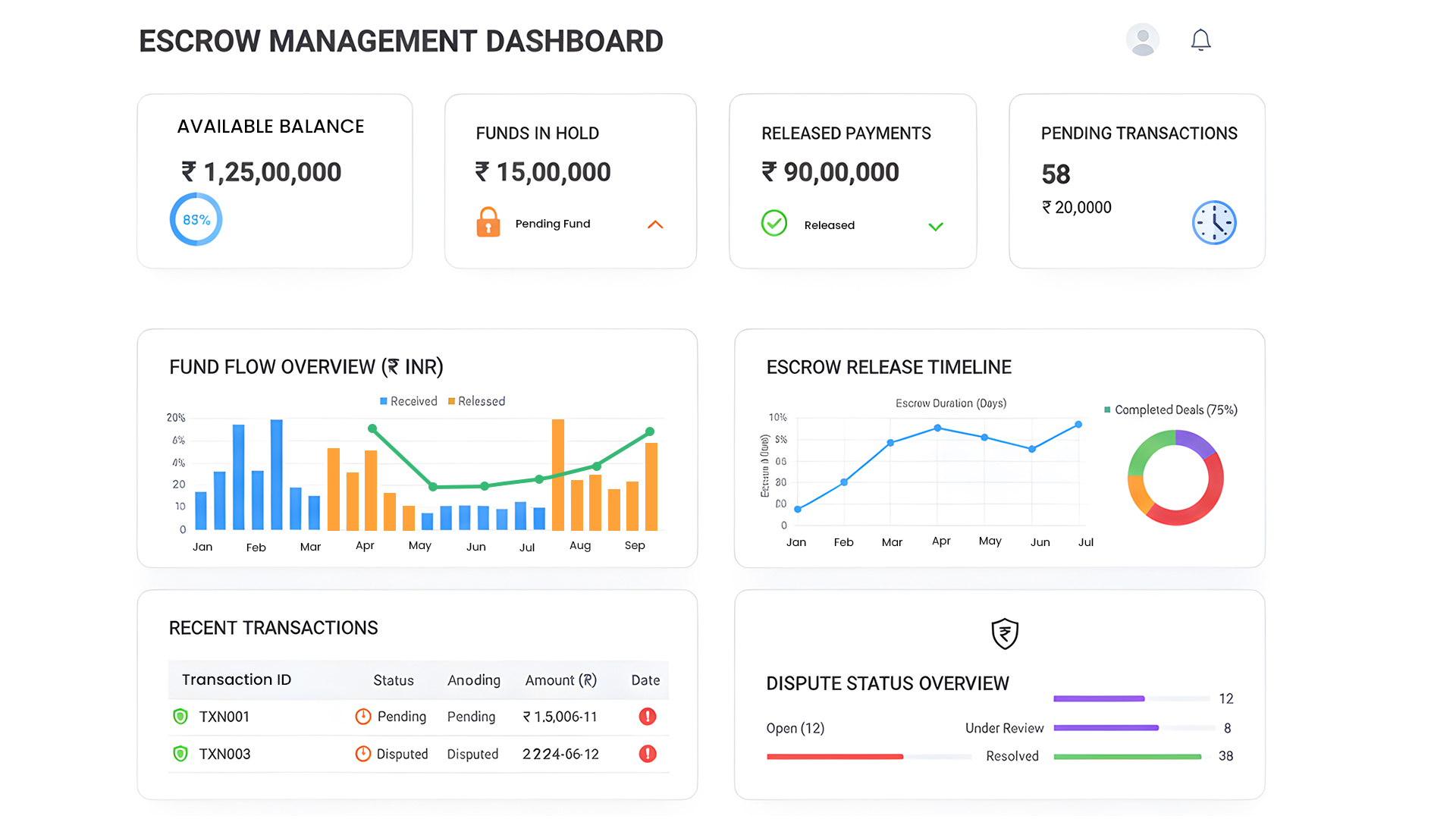Screen dimensions: 1456x819
Task: Click the notification bell
Action: (1200, 39)
